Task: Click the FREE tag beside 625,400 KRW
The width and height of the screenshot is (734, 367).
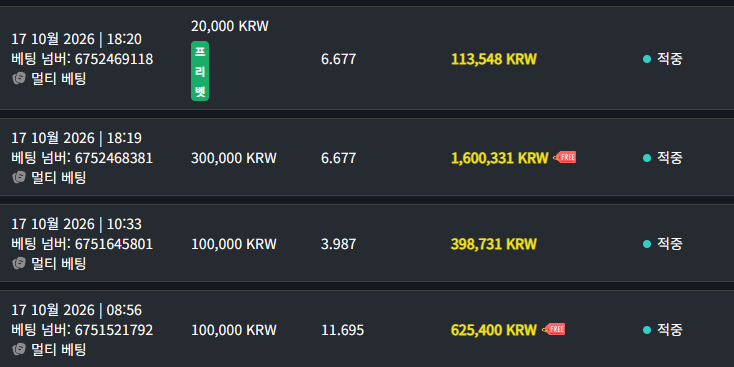Action: 554,329
